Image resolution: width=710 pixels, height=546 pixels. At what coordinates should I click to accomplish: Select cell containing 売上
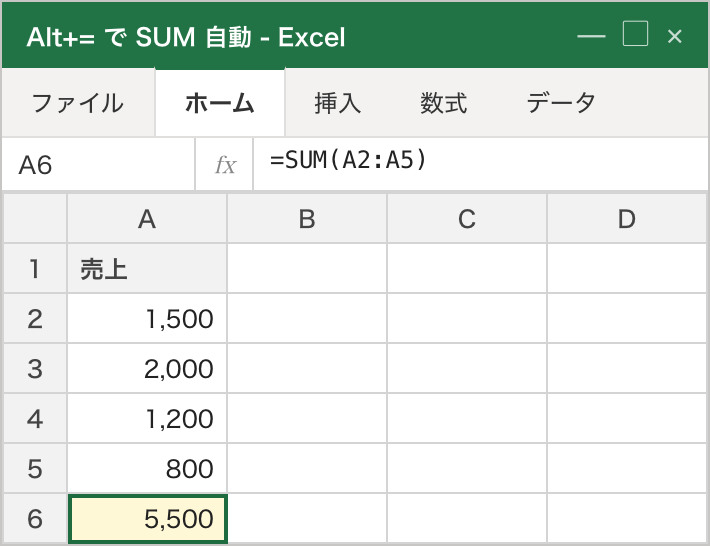(x=147, y=268)
